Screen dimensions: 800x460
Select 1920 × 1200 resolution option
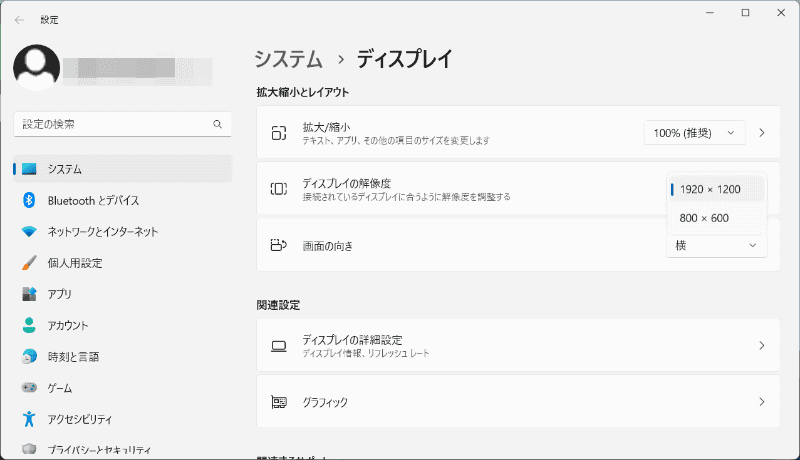pyautogui.click(x=716, y=189)
